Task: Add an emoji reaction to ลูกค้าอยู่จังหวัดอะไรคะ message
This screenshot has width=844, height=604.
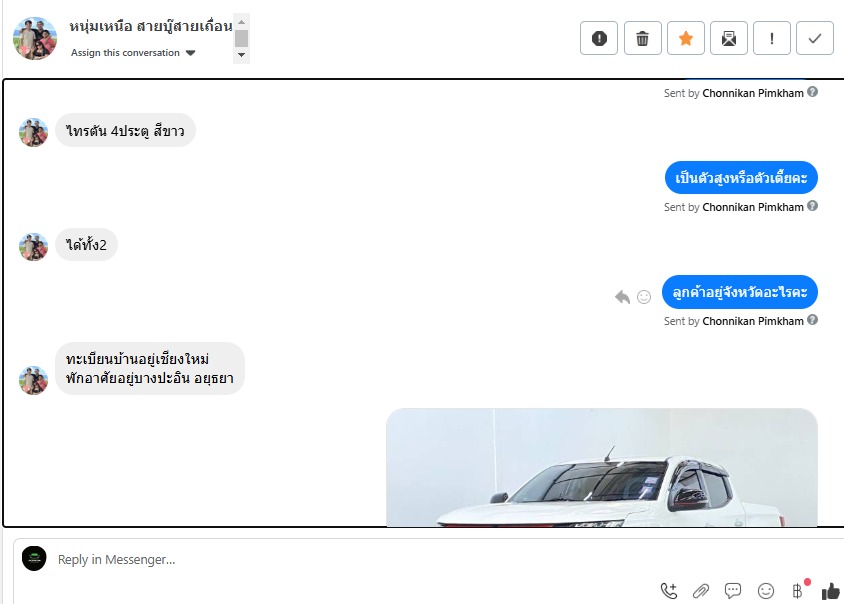Action: coord(644,297)
